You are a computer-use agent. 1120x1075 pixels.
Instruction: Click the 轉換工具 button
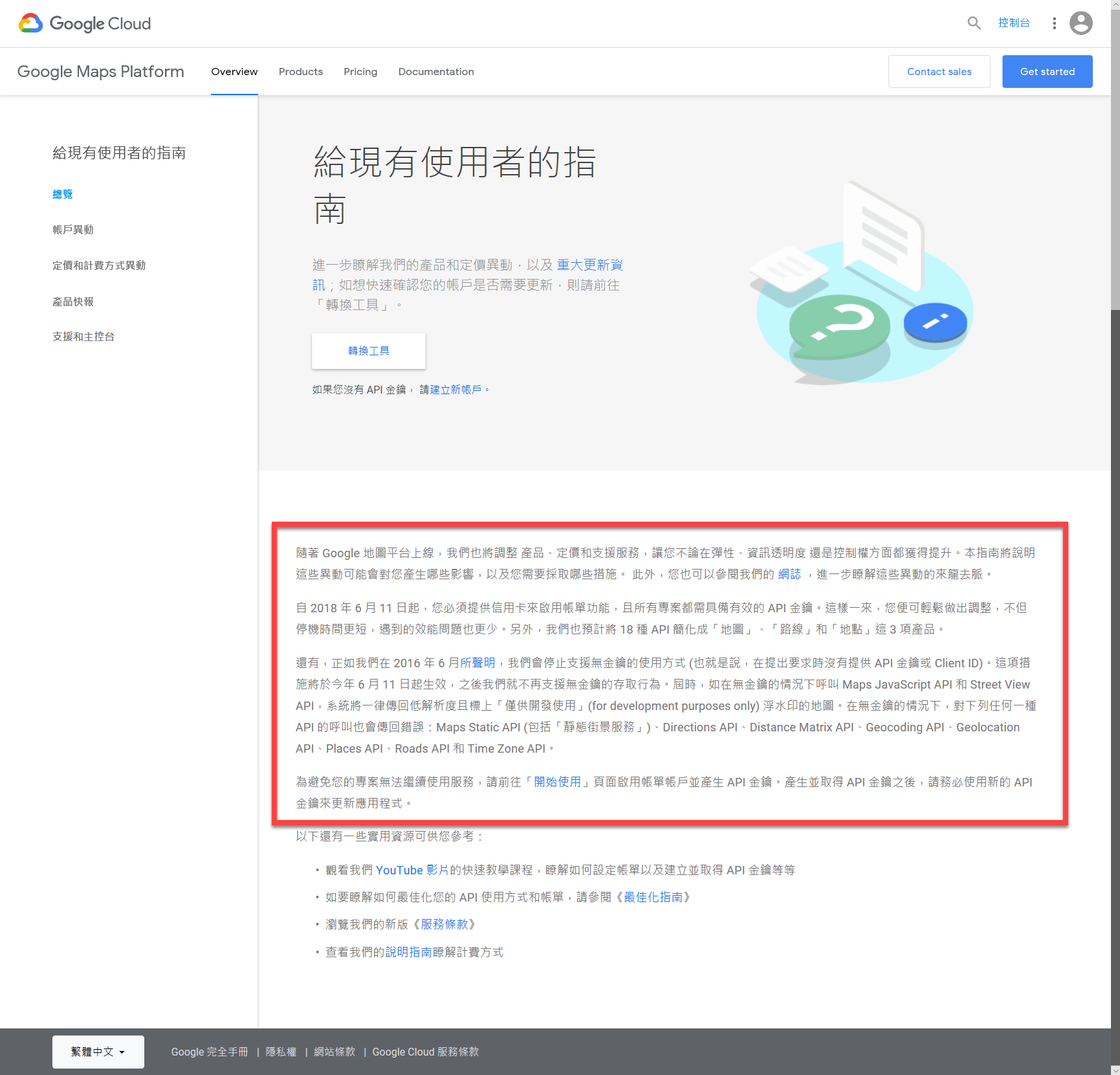369,351
